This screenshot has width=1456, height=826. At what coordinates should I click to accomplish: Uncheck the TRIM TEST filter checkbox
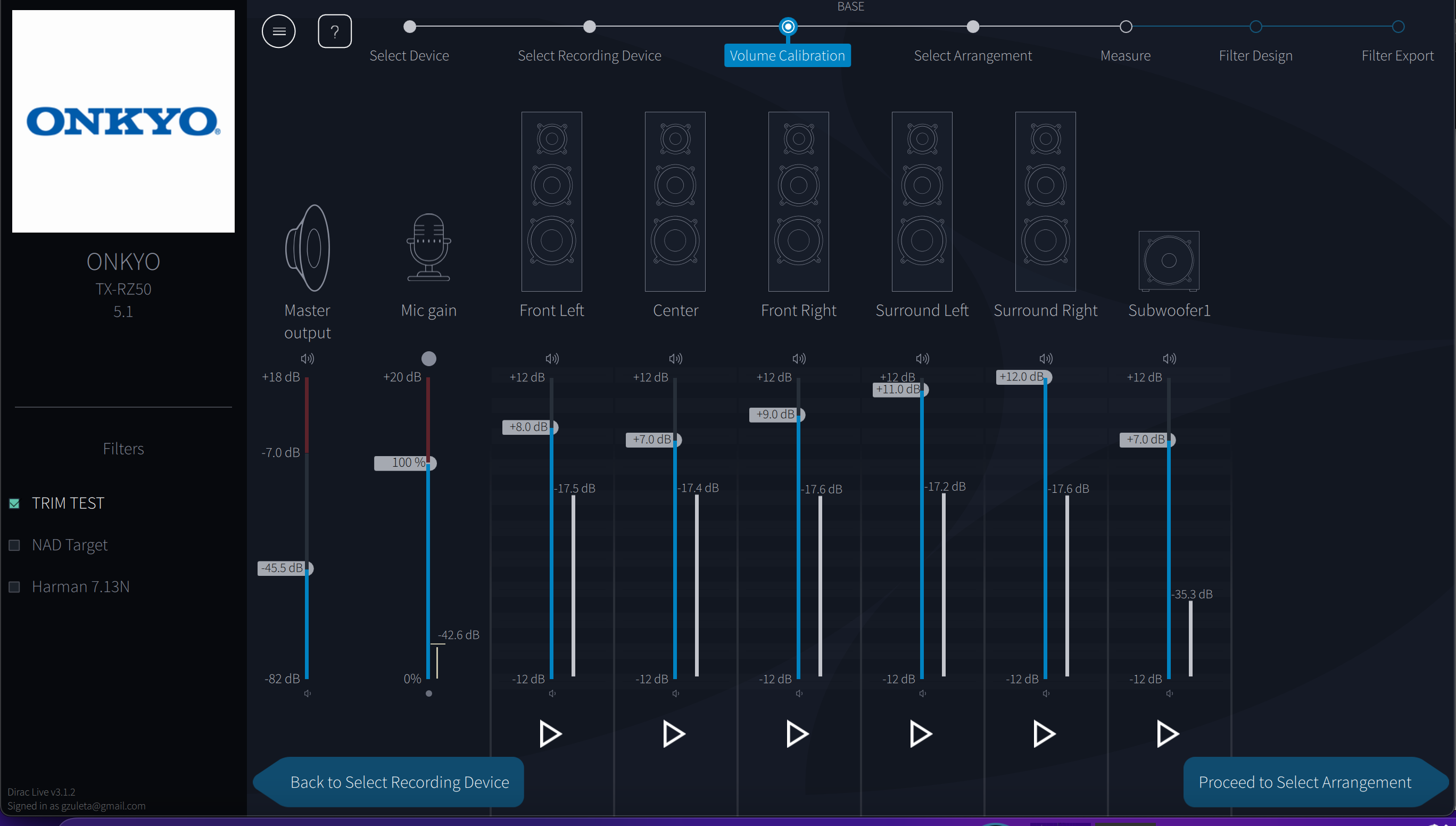tap(15, 503)
